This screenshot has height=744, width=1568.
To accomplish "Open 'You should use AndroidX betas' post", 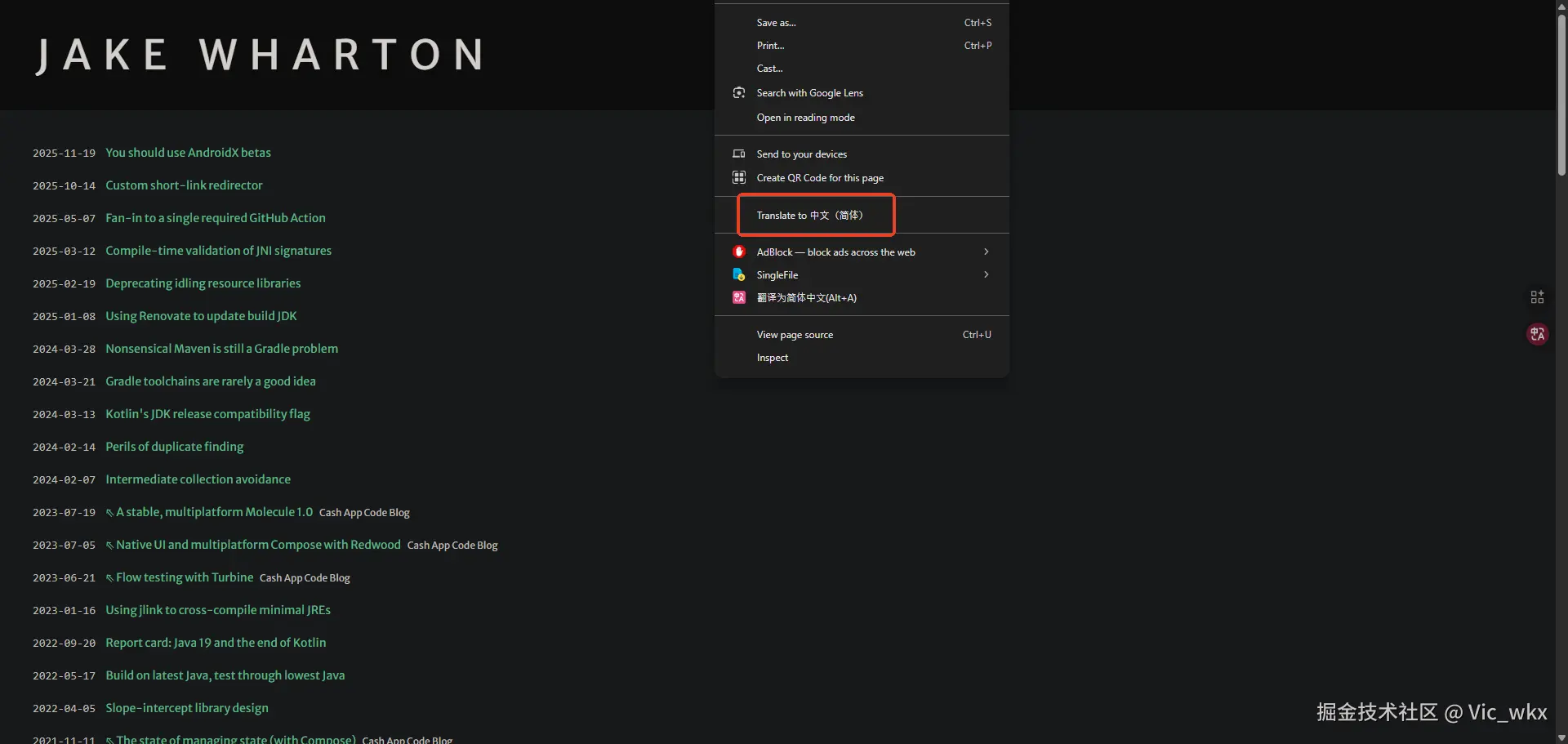I will click(188, 153).
